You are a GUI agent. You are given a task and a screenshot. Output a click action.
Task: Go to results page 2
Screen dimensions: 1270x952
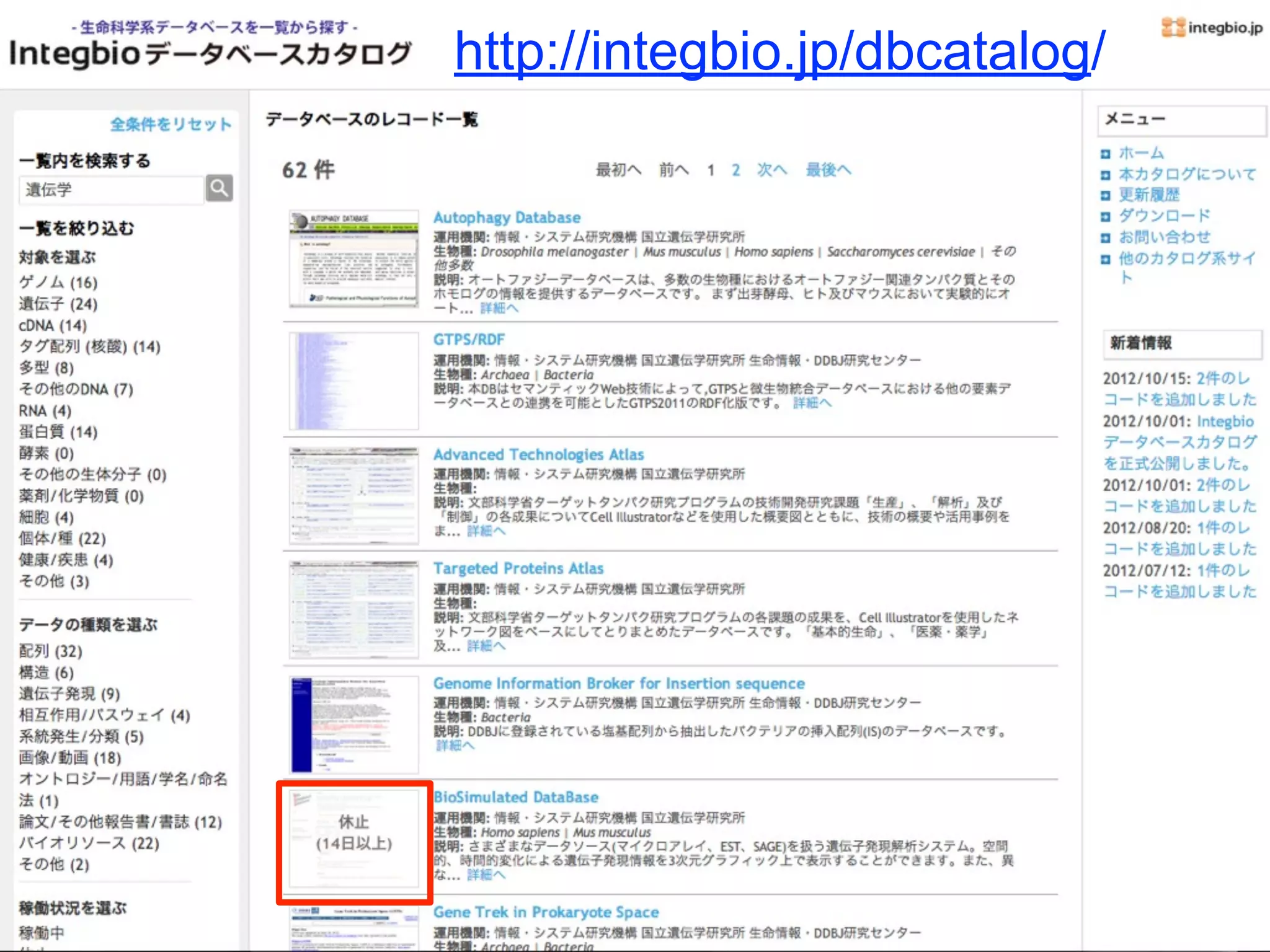point(735,170)
